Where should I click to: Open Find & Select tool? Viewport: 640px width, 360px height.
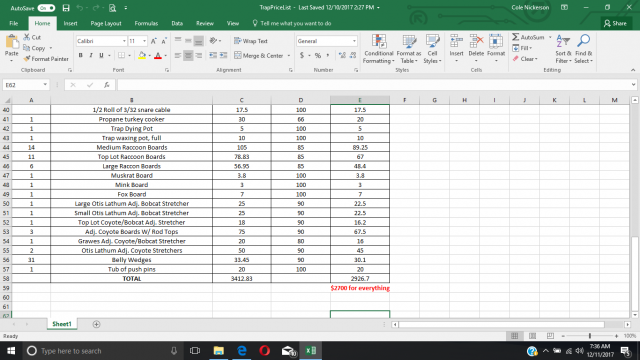583,49
